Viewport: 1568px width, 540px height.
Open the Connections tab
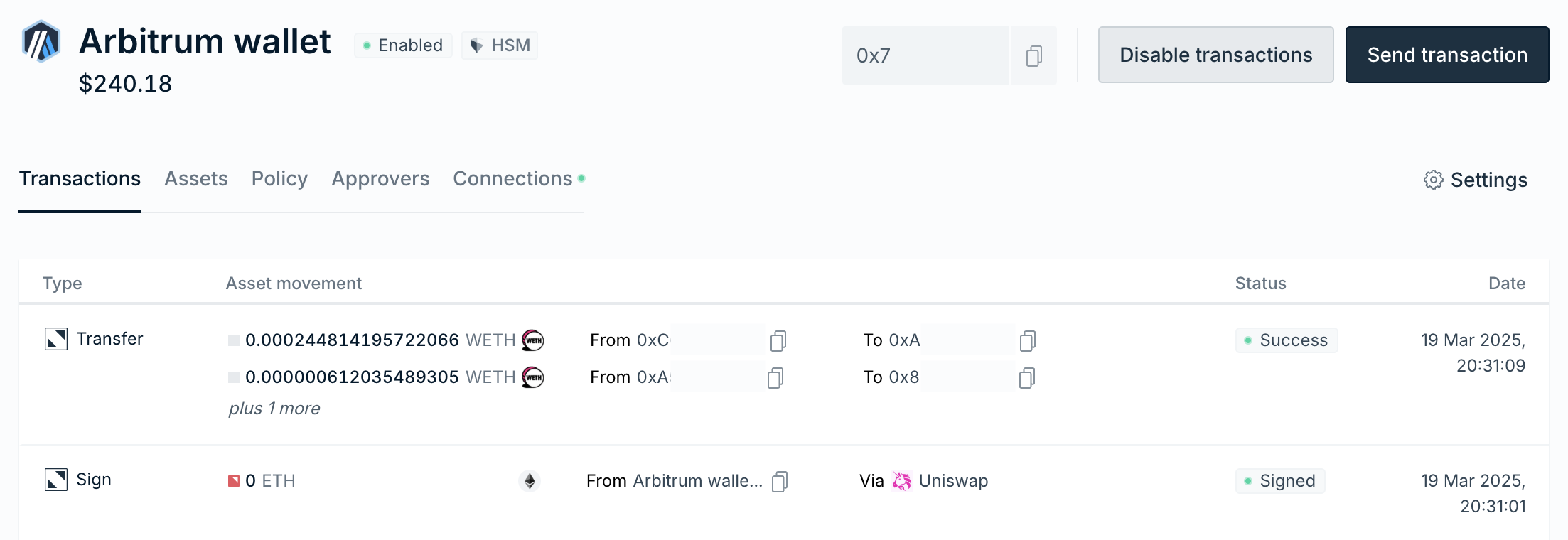pyautogui.click(x=513, y=179)
